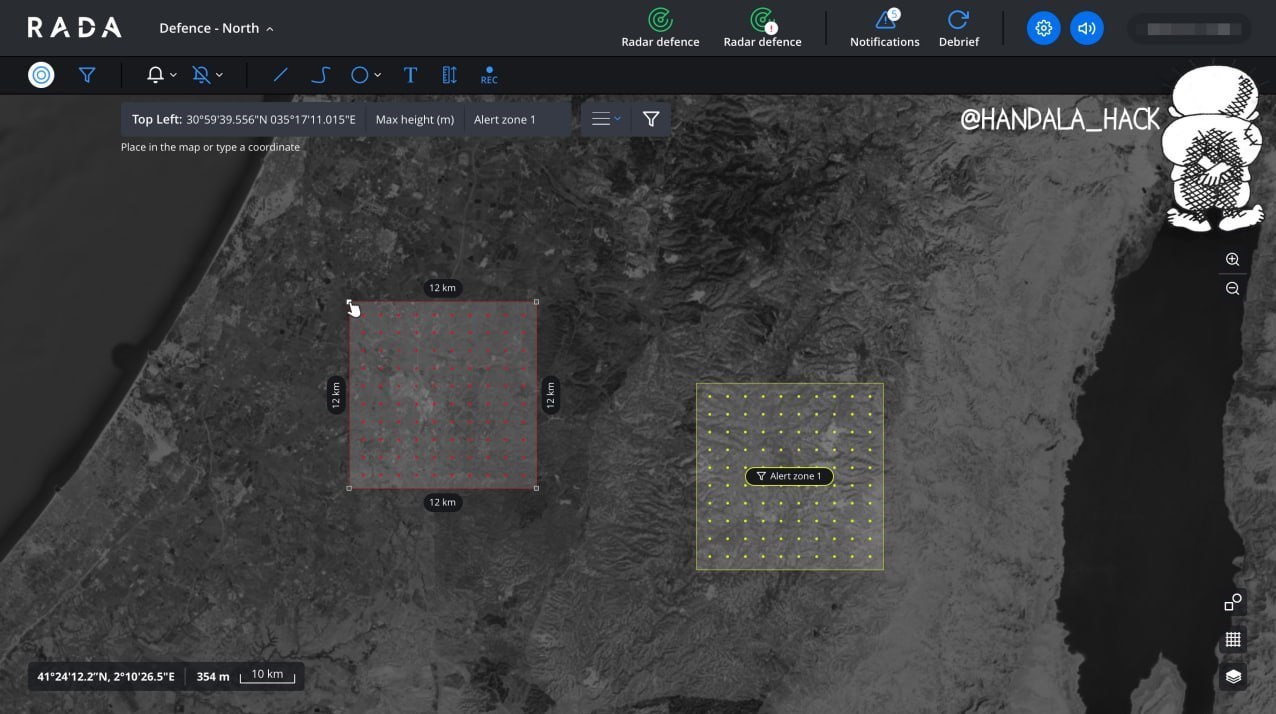Click the shapes overlay icon
The width and height of the screenshot is (1276, 714).
(1233, 602)
